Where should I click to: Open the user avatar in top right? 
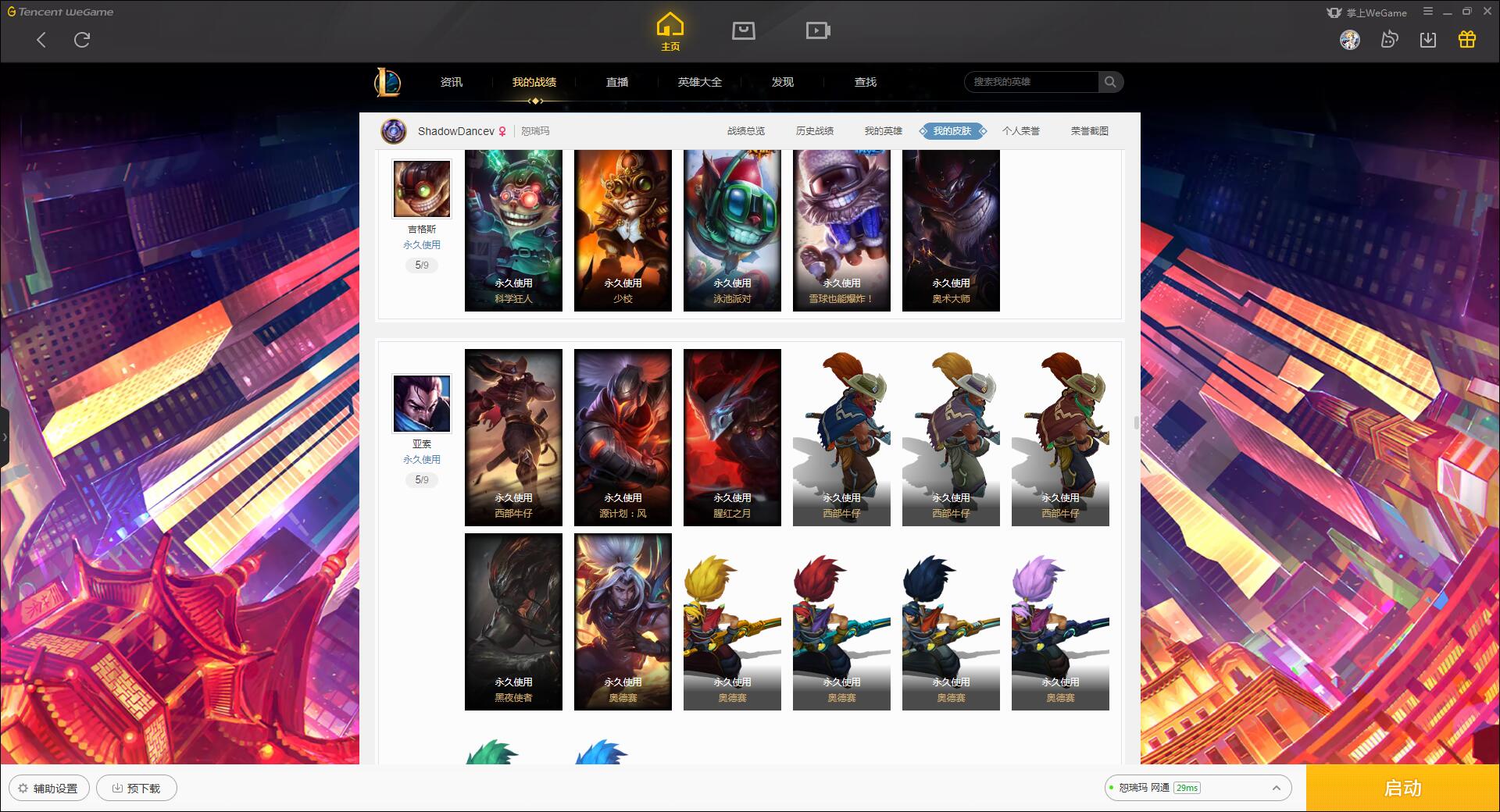[1350, 40]
